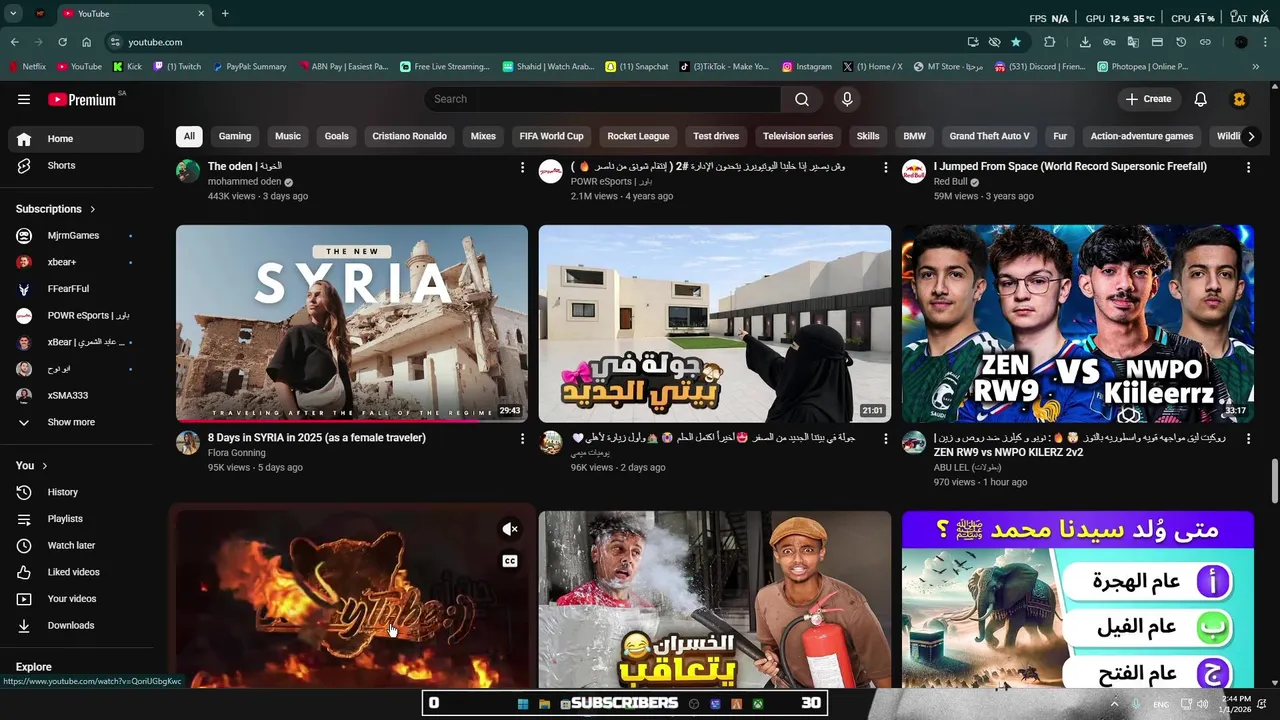The image size is (1280, 720).
Task: Select the Cristiano Ronaldo filter chip
Action: click(x=409, y=136)
